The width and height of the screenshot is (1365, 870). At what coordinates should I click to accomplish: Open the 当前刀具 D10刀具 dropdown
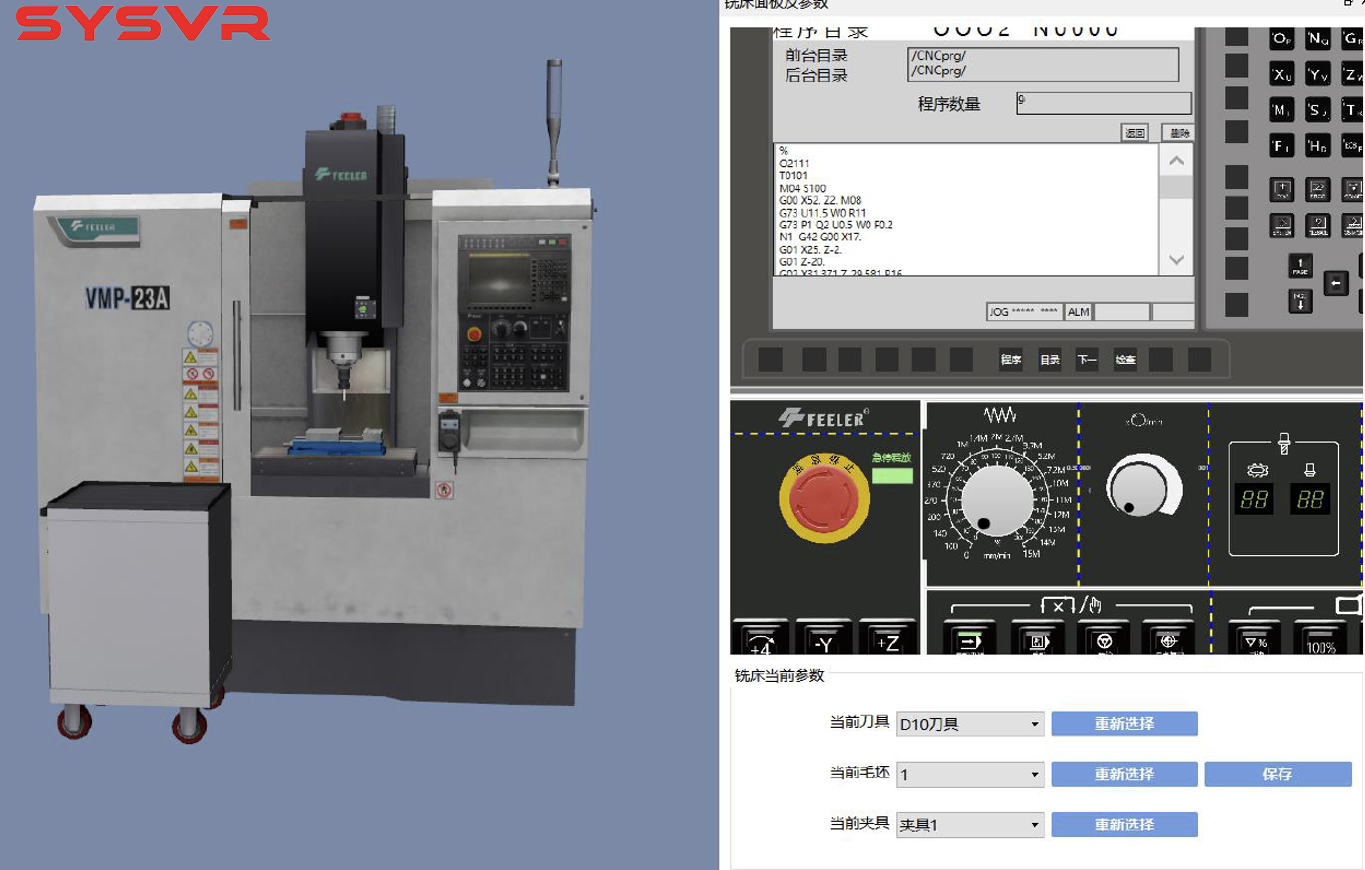pyautogui.click(x=970, y=724)
